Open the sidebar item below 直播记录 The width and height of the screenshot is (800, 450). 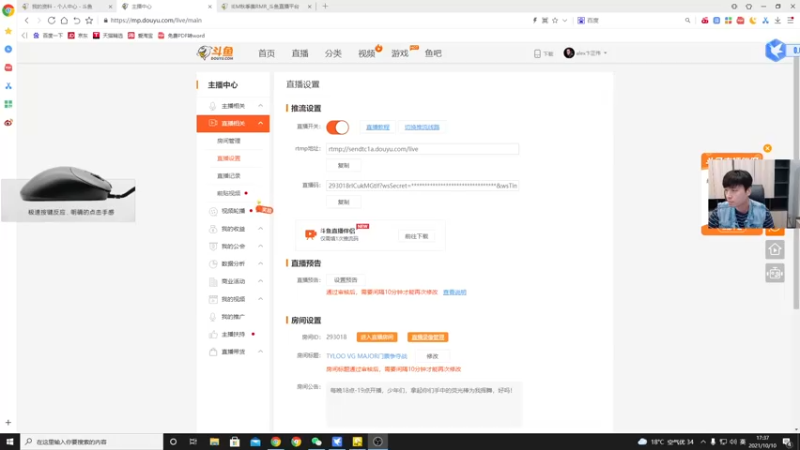[x=229, y=193]
